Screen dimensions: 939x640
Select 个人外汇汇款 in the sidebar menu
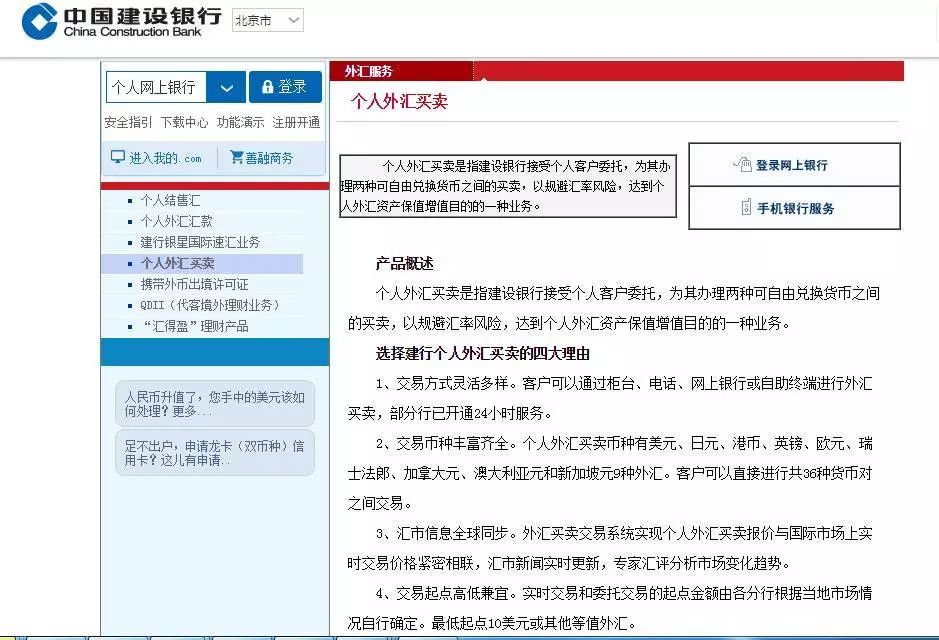176,221
